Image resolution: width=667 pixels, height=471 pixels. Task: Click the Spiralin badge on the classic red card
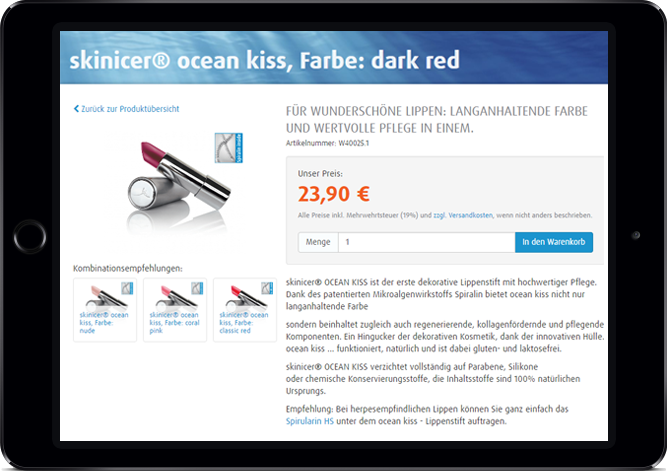267,288
